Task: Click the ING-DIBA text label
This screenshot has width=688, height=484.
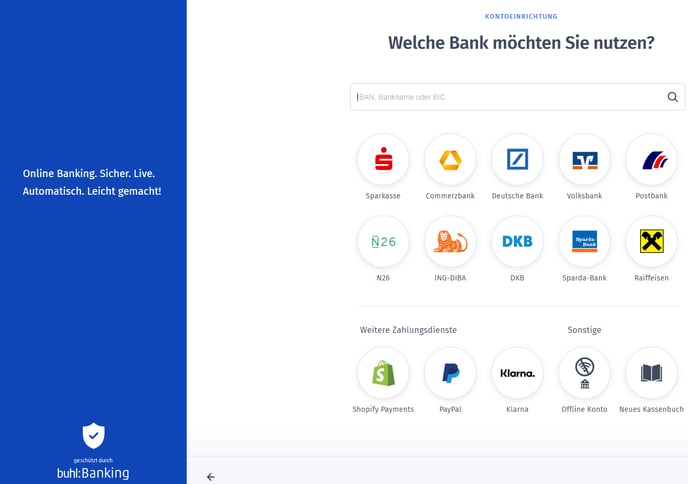Action: [x=450, y=278]
